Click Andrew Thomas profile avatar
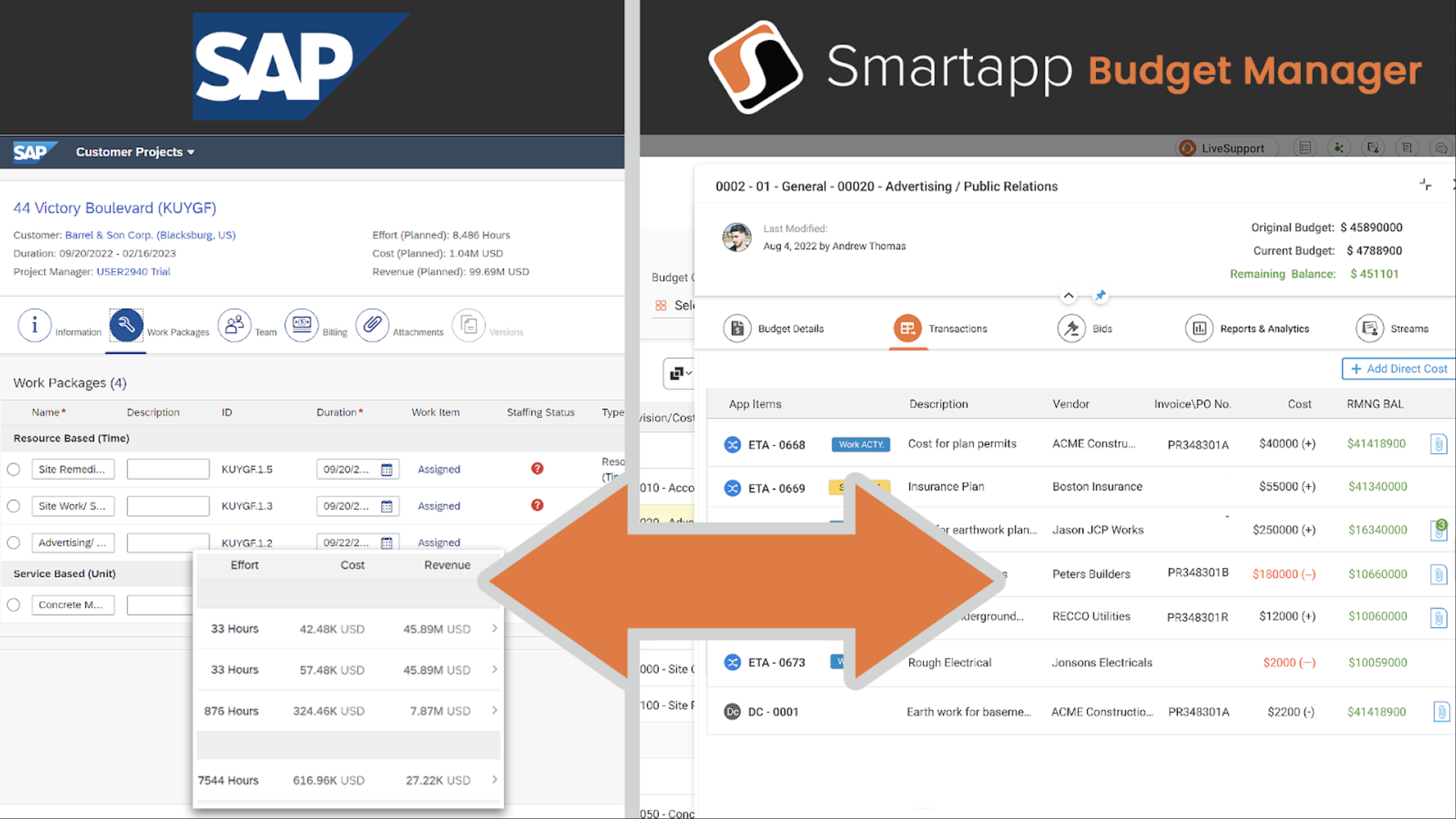This screenshot has height=819, width=1456. tap(737, 237)
